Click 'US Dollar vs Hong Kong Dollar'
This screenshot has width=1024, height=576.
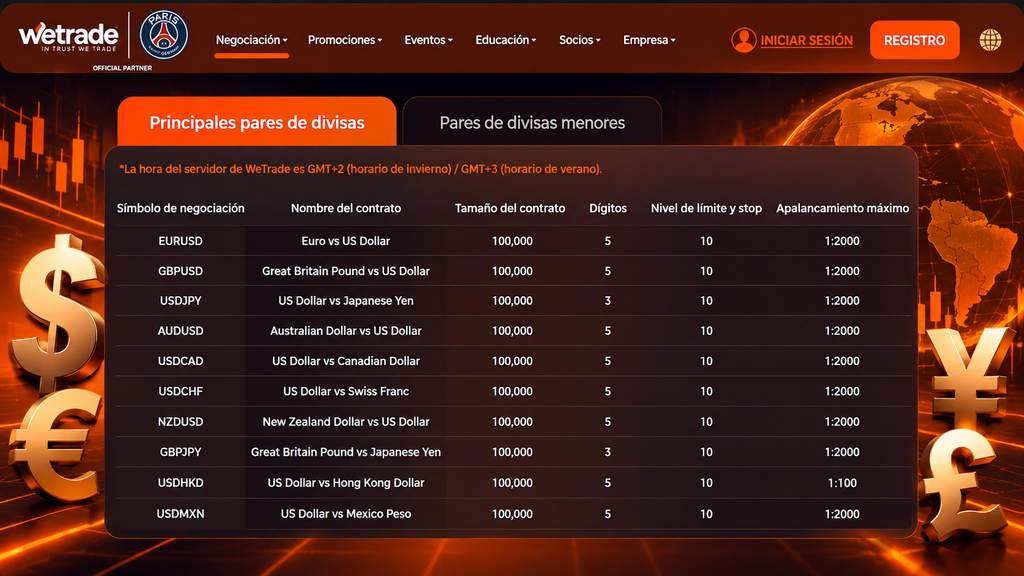click(x=345, y=483)
